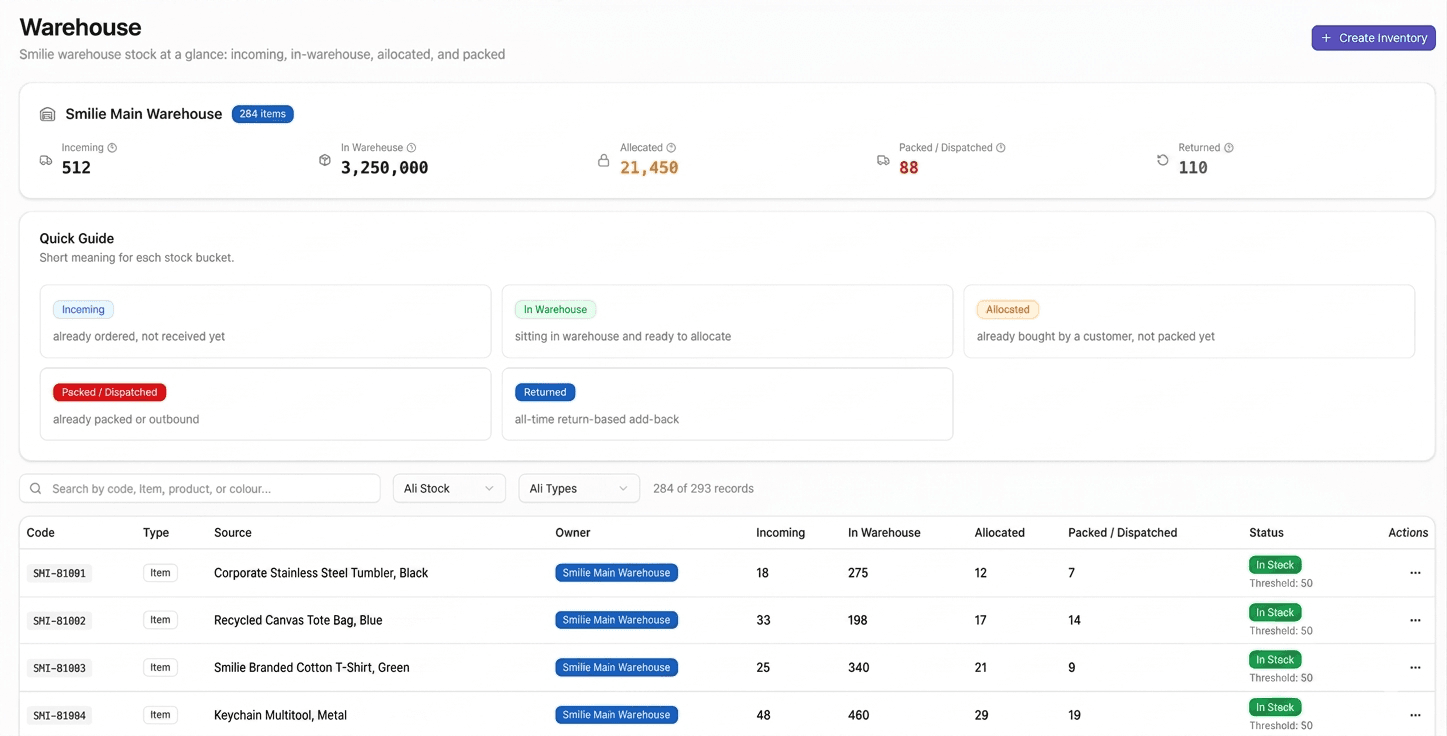Click the Create Inventory button
Image resolution: width=1447 pixels, height=736 pixels.
(1373, 38)
